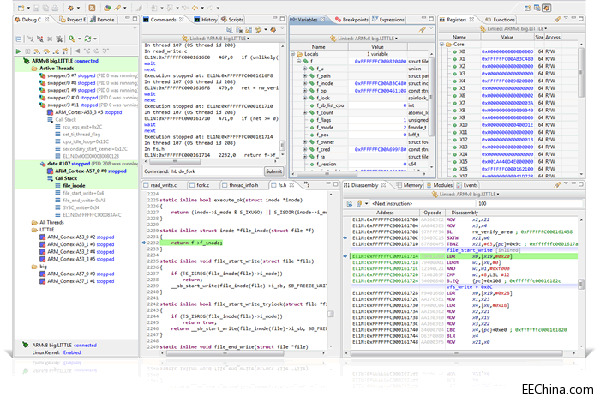This screenshot has width=600, height=403.
Task: Click the Variables view horizontal scrollbar
Action: (x=362, y=173)
